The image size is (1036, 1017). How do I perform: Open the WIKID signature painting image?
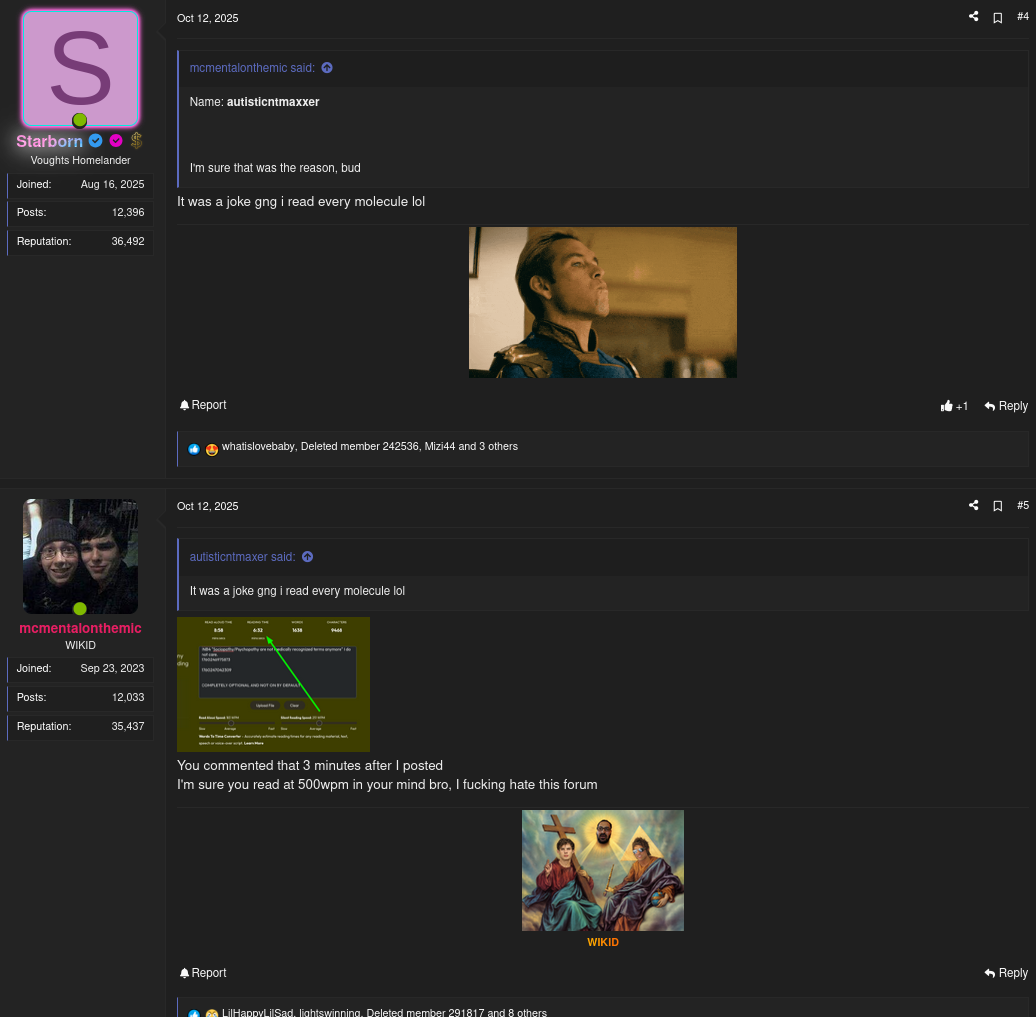[603, 870]
